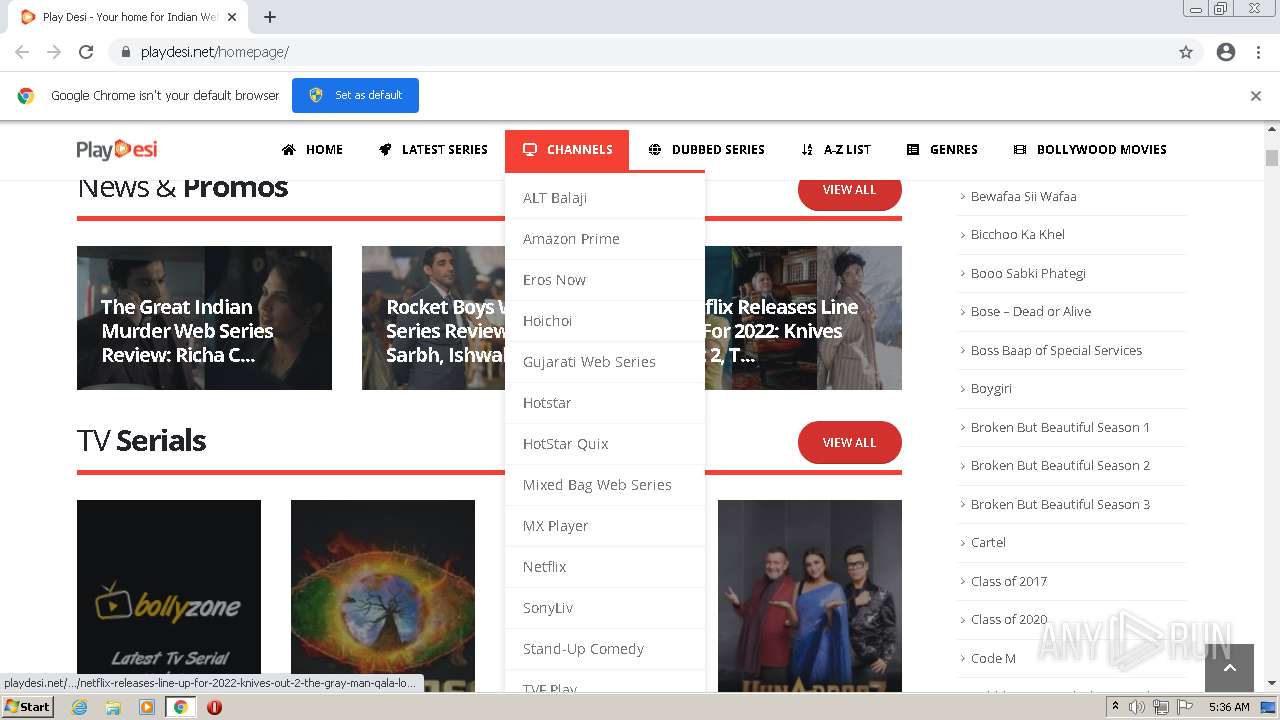This screenshot has height=720, width=1280.
Task: Click VIEW ALL for News & Promos
Action: tap(849, 190)
